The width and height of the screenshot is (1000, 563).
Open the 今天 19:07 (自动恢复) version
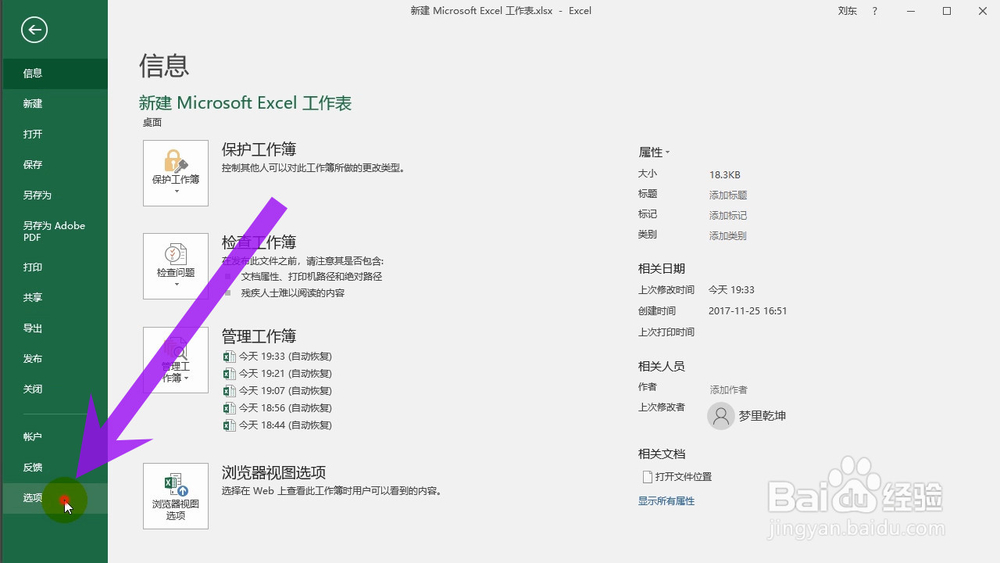pos(285,391)
